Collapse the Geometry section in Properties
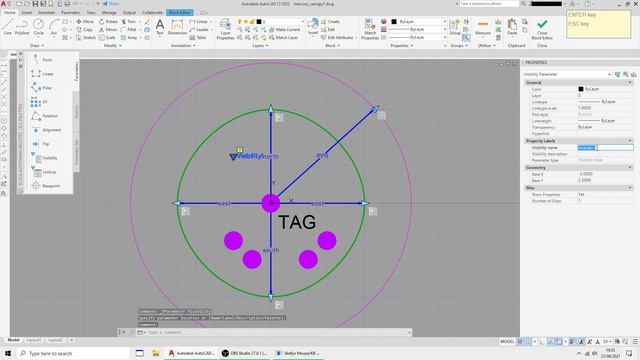This screenshot has width=640, height=360. coord(630,167)
